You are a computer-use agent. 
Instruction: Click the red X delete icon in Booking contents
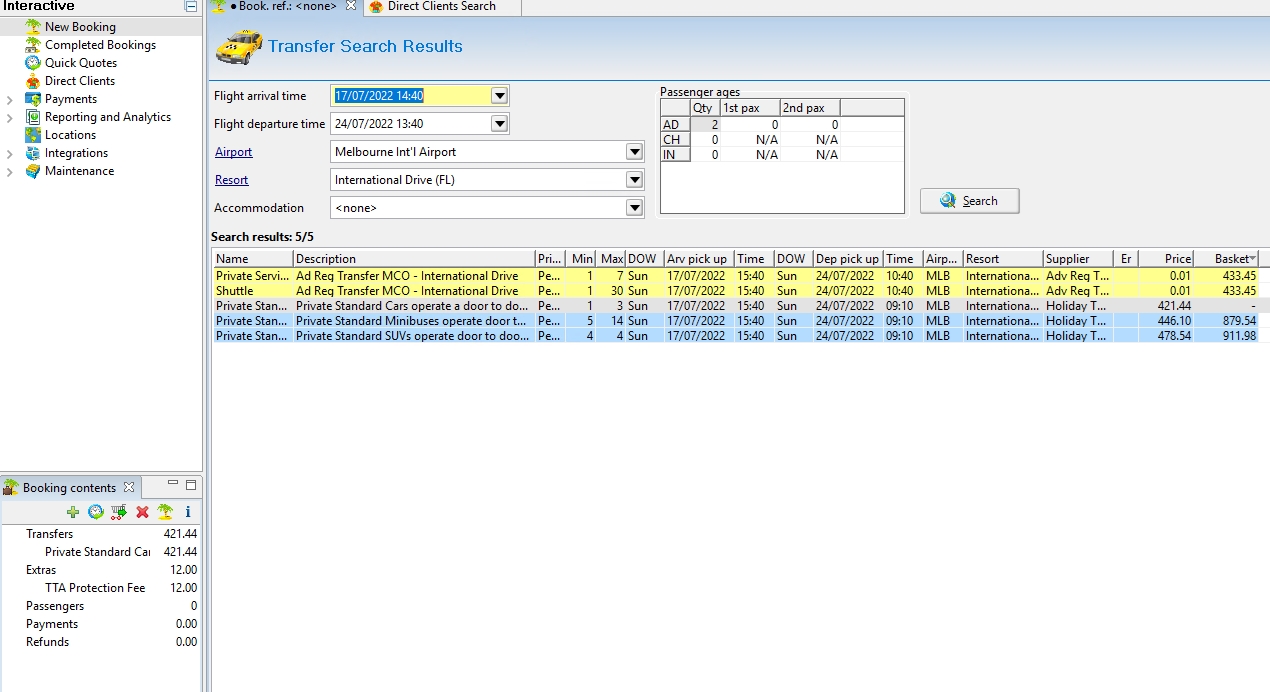(142, 512)
